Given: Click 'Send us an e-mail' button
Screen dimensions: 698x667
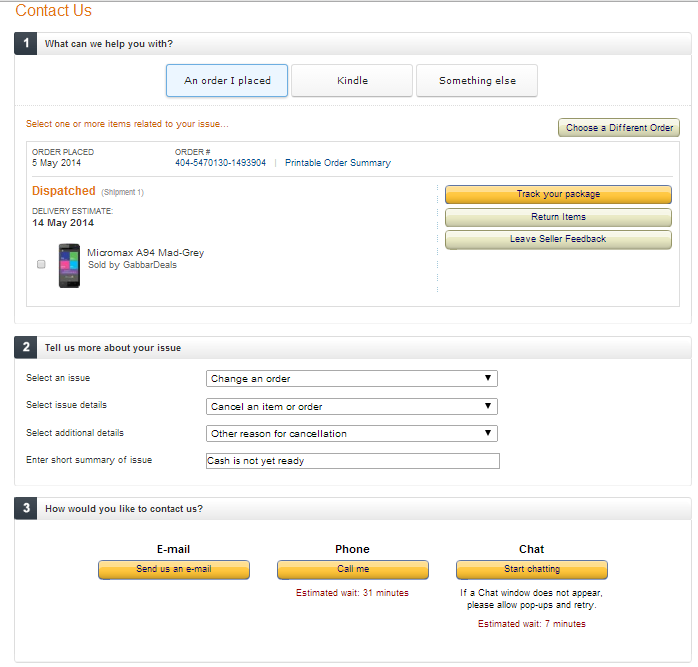Looking at the screenshot, I should point(174,569).
